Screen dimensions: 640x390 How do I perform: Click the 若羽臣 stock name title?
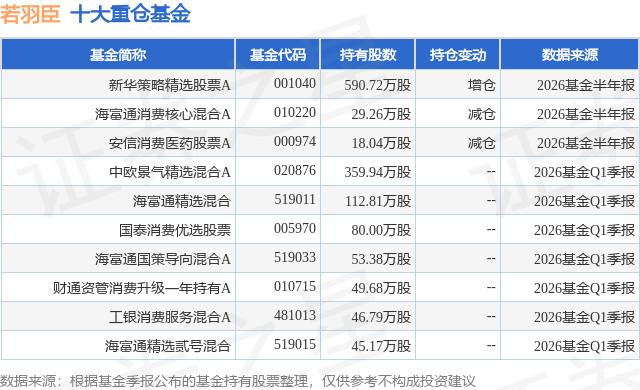(30, 14)
